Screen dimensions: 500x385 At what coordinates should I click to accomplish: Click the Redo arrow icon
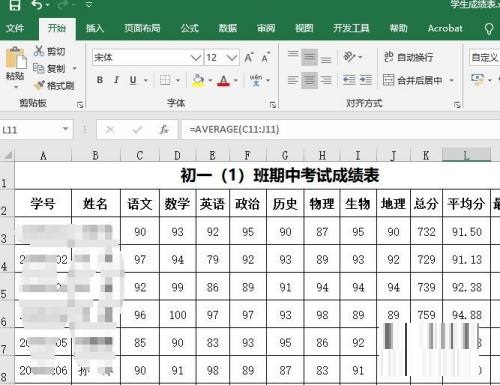(64, 5)
